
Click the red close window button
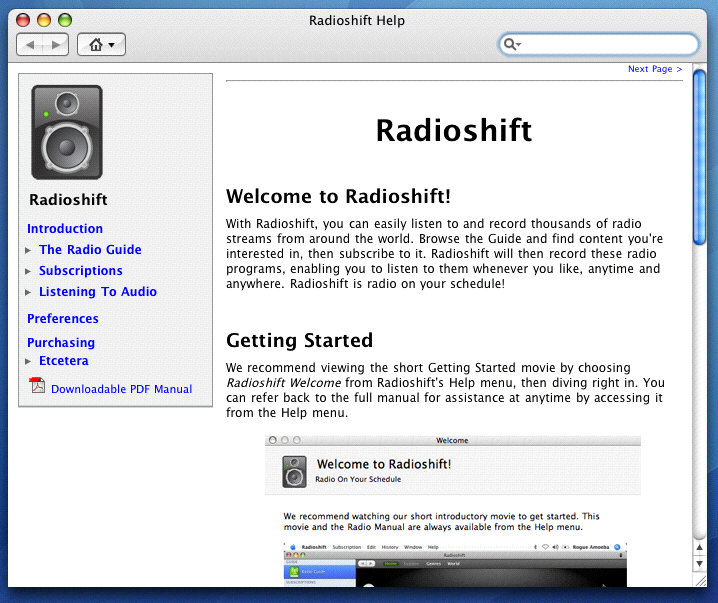(x=23, y=20)
